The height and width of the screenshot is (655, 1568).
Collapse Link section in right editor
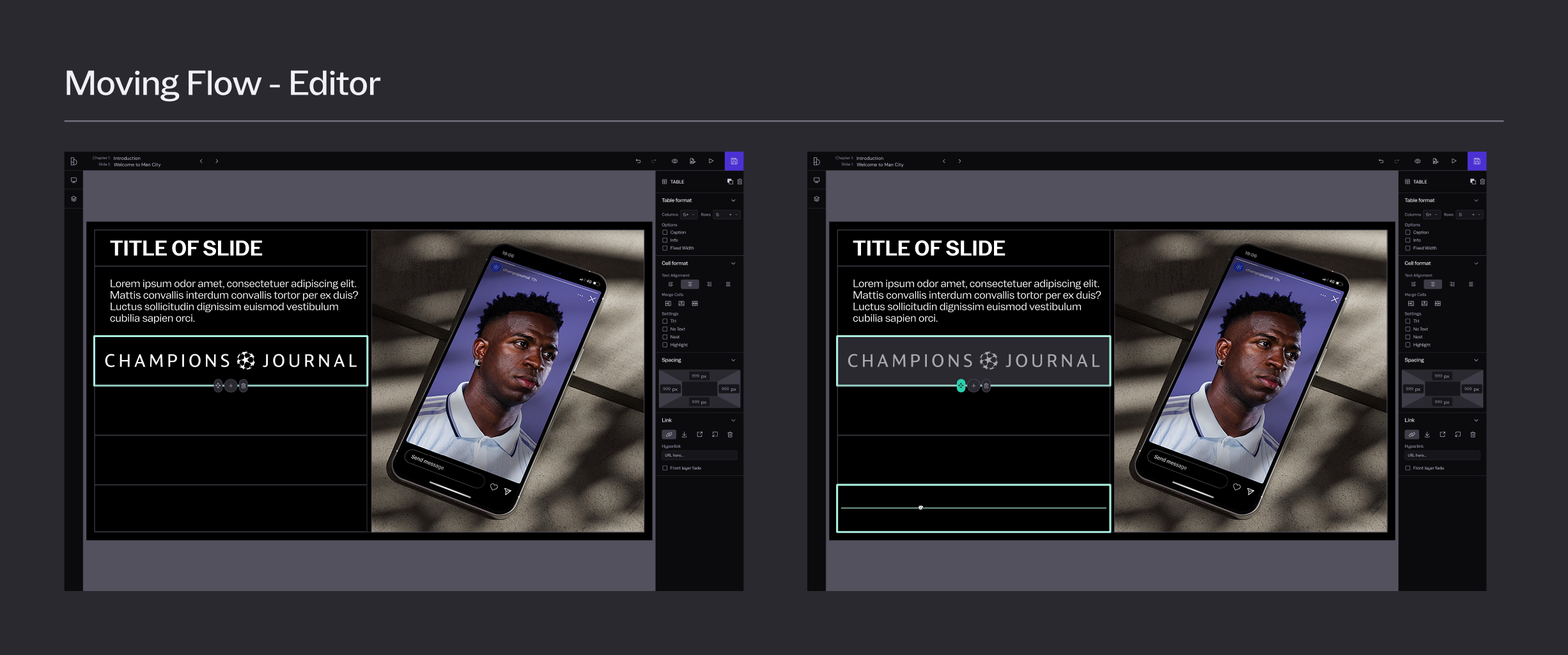coord(1476,420)
